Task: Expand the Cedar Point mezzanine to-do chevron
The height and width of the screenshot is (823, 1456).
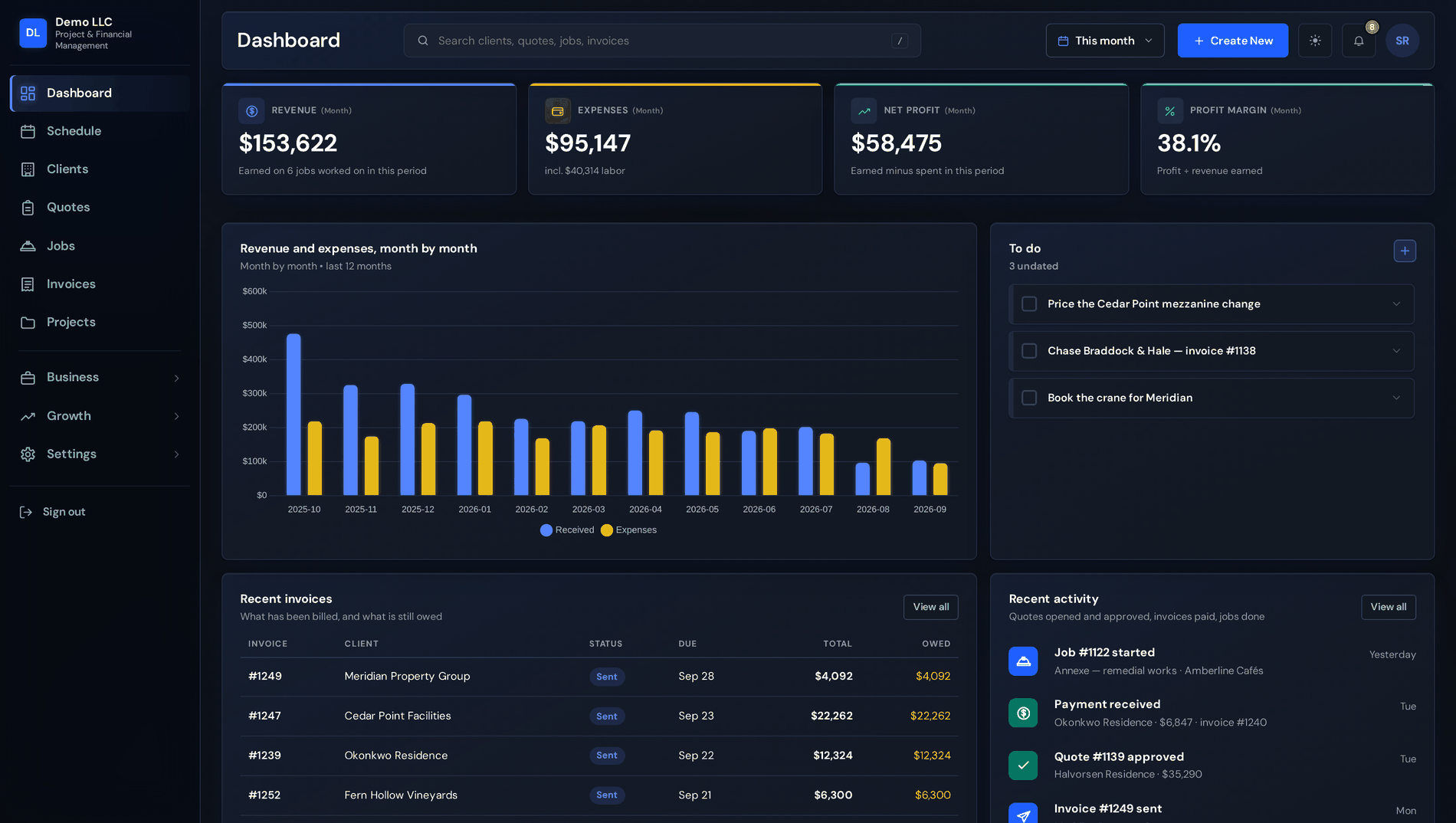Action: (1396, 304)
